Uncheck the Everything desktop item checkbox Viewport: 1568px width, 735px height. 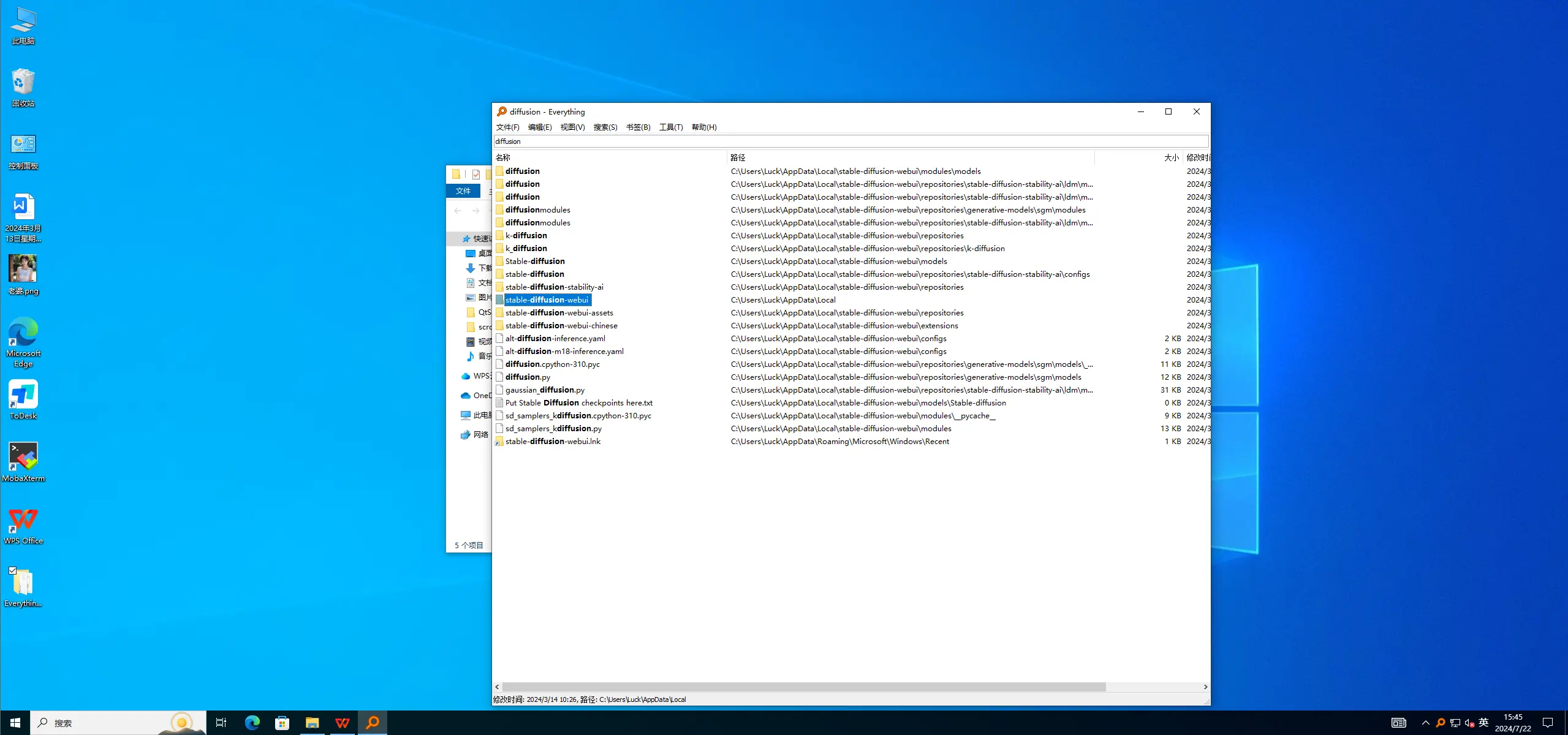click(x=13, y=570)
